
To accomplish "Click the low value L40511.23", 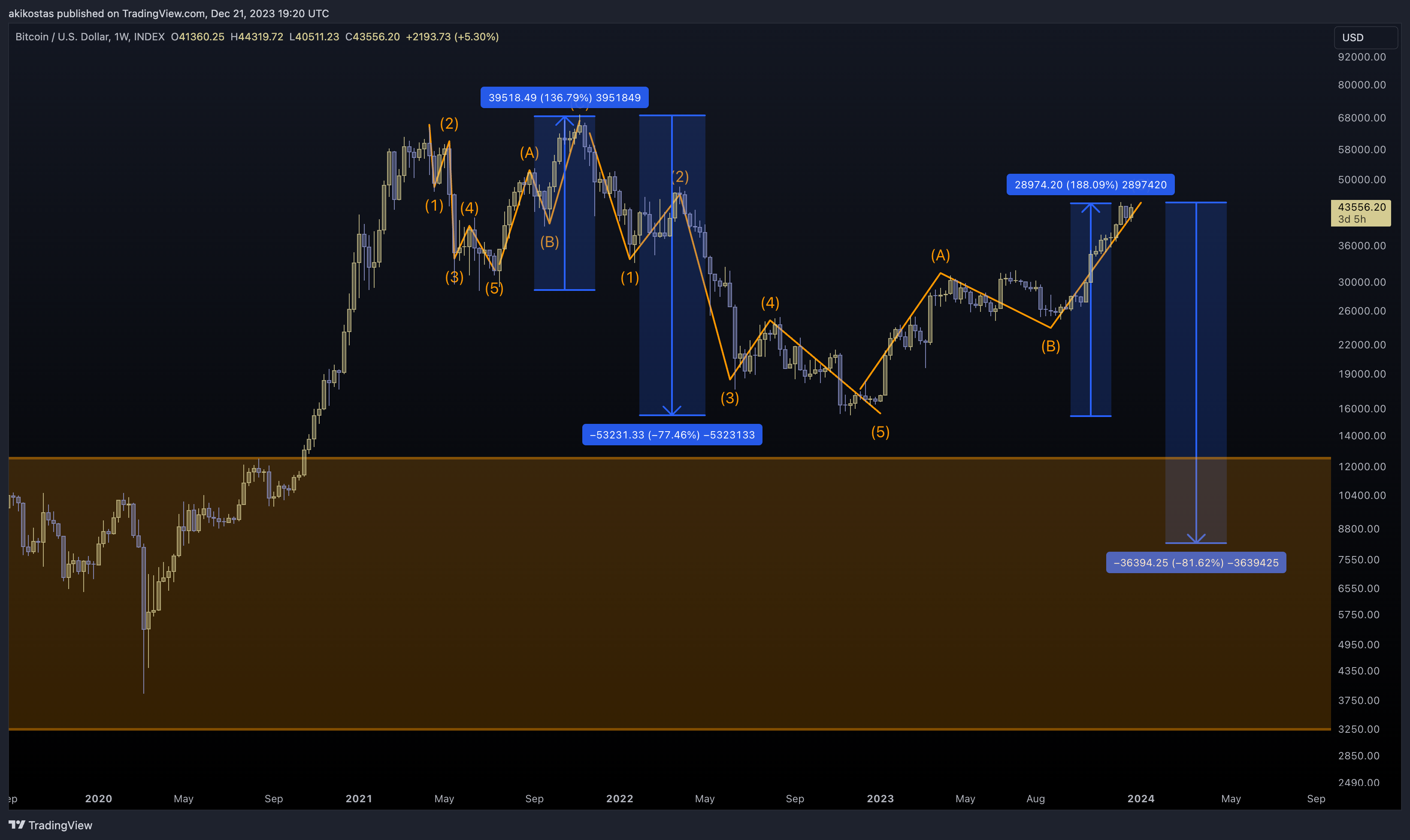I will [314, 37].
